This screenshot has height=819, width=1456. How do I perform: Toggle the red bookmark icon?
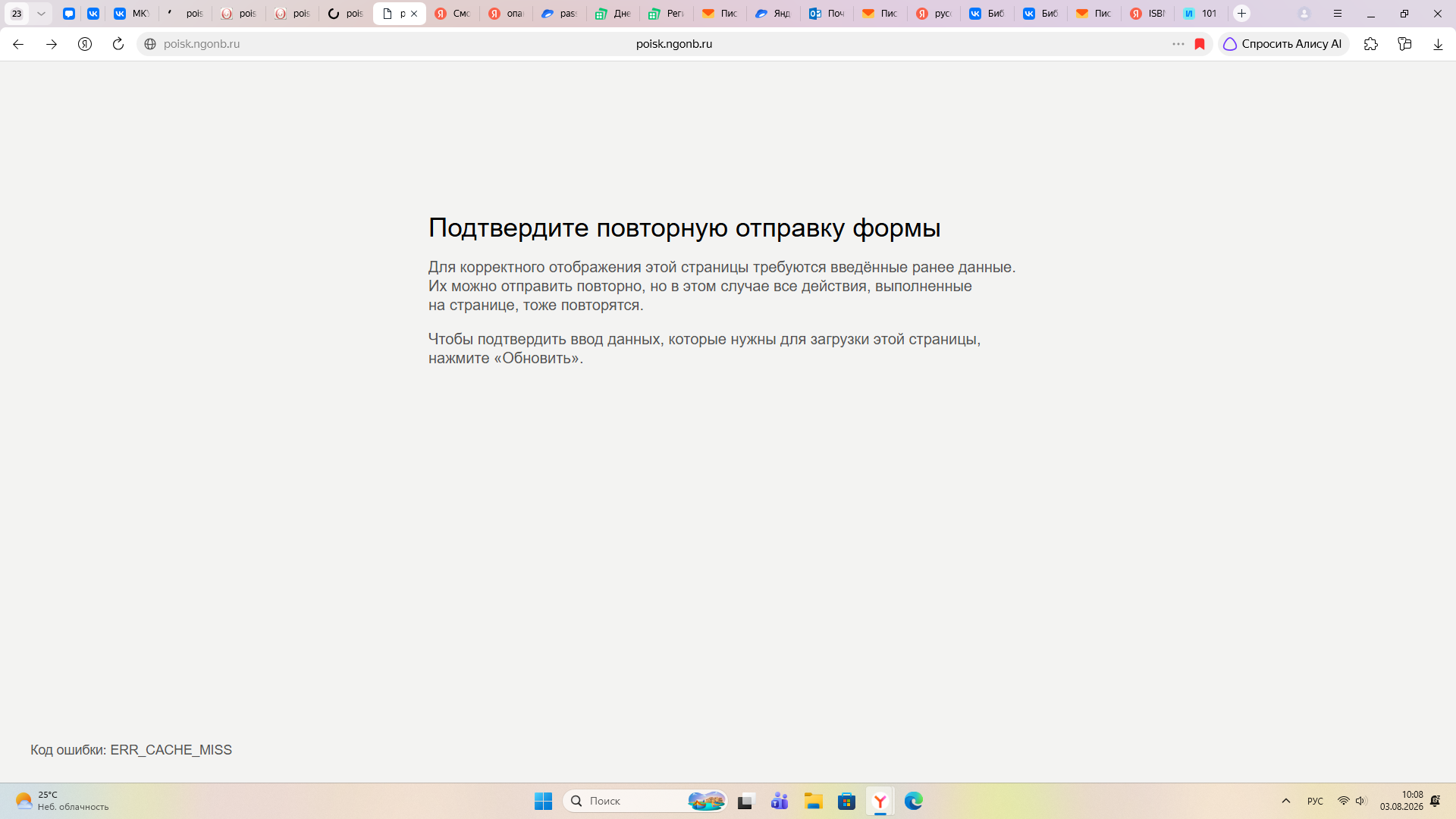click(1200, 44)
